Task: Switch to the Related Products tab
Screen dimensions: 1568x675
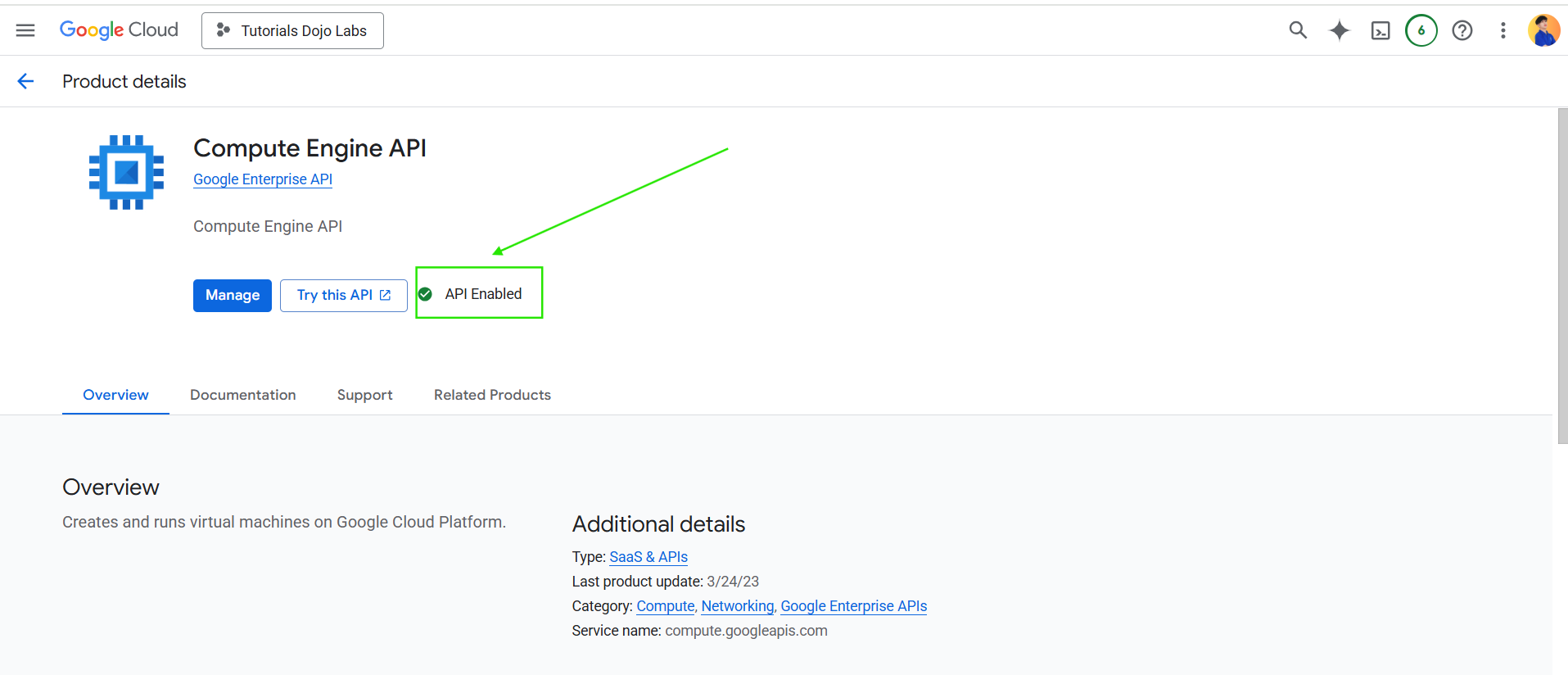Action: [492, 395]
